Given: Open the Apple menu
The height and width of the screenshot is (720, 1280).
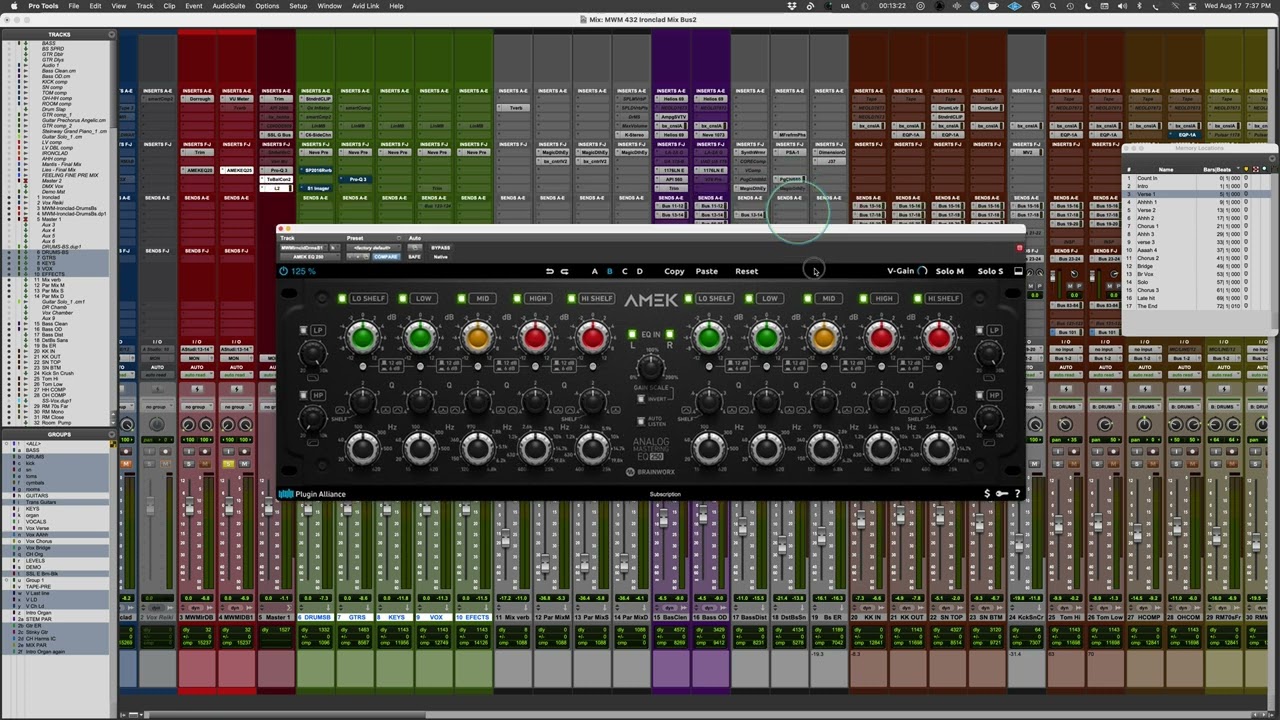Looking at the screenshot, I should (13, 6).
